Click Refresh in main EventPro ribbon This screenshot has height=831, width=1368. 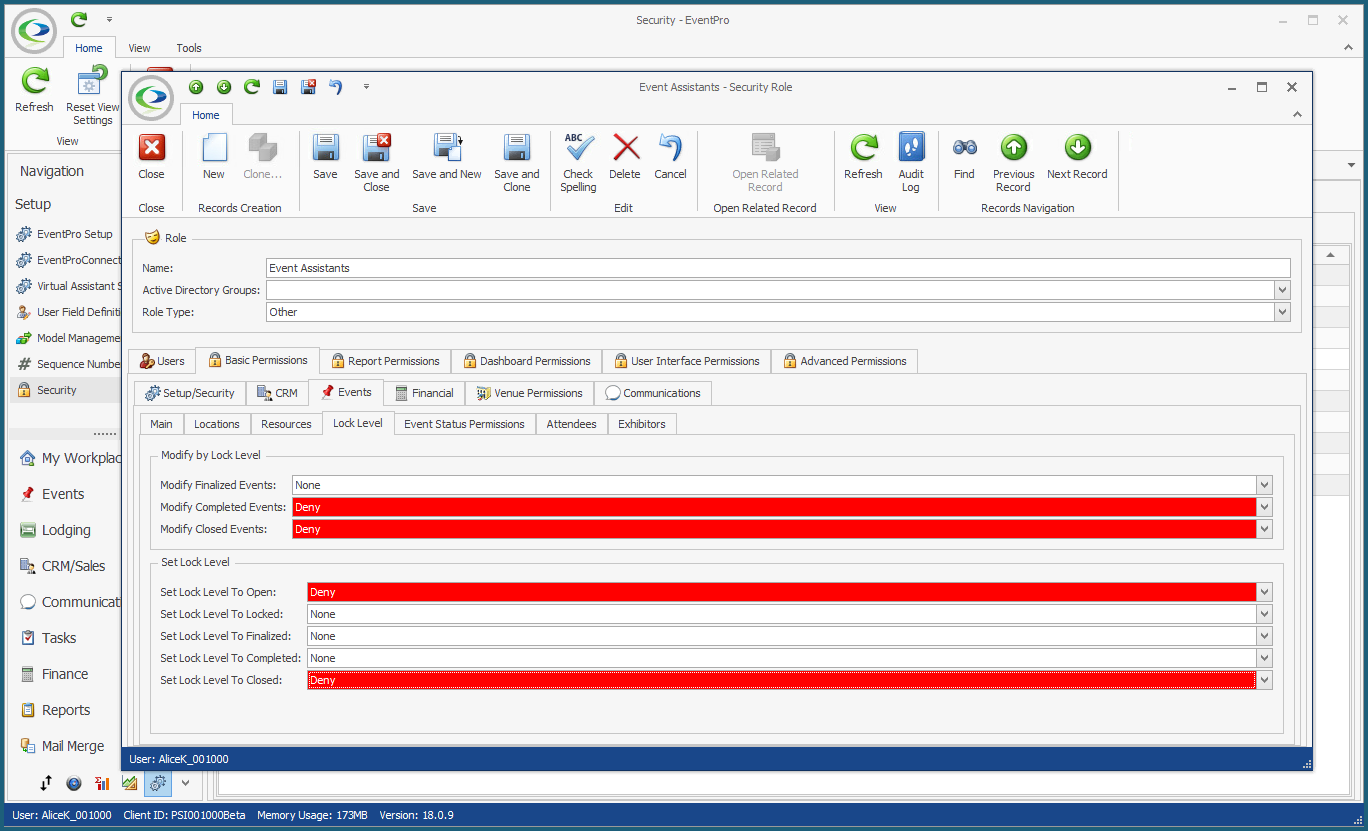coord(35,90)
